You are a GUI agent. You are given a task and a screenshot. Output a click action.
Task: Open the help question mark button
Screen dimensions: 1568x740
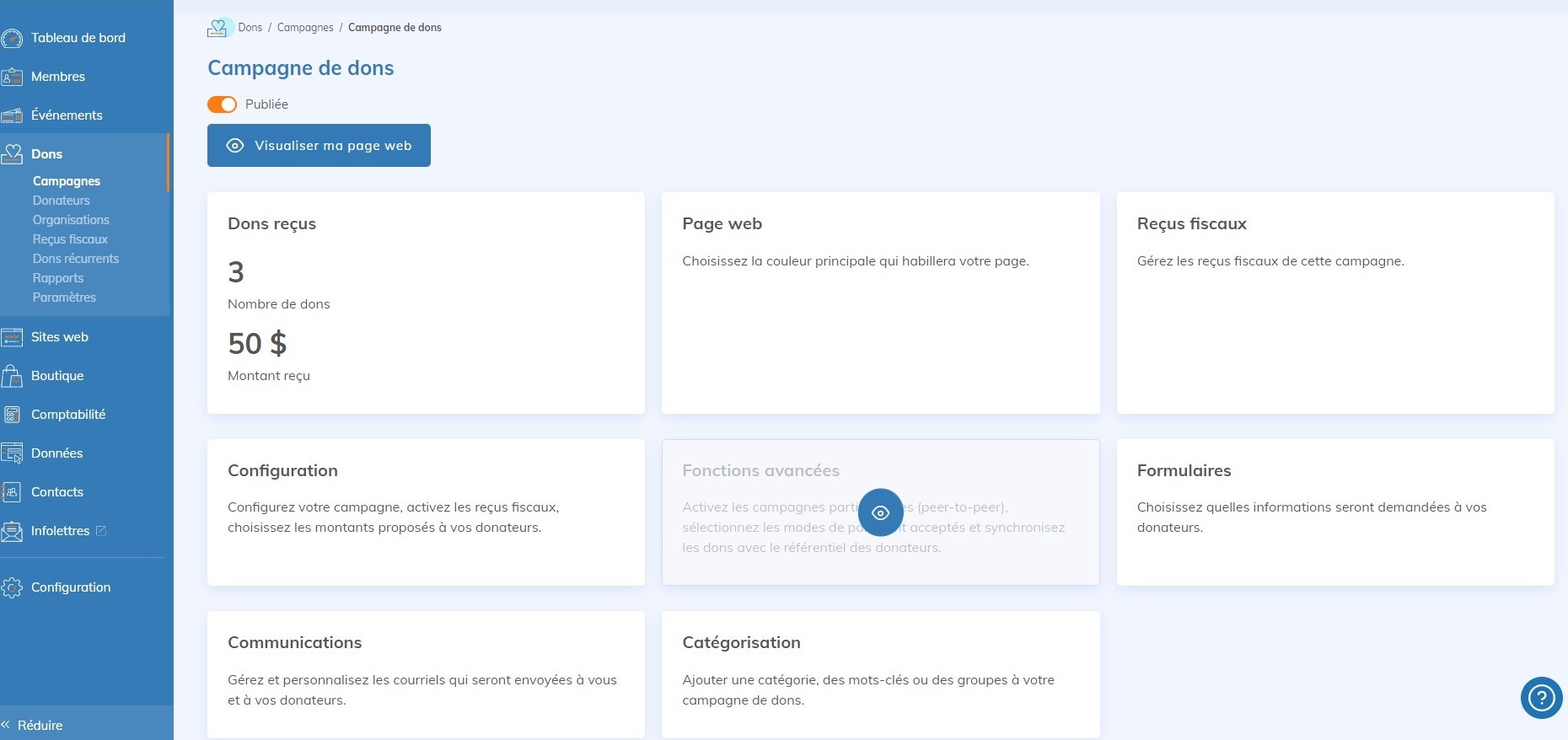tap(1541, 698)
